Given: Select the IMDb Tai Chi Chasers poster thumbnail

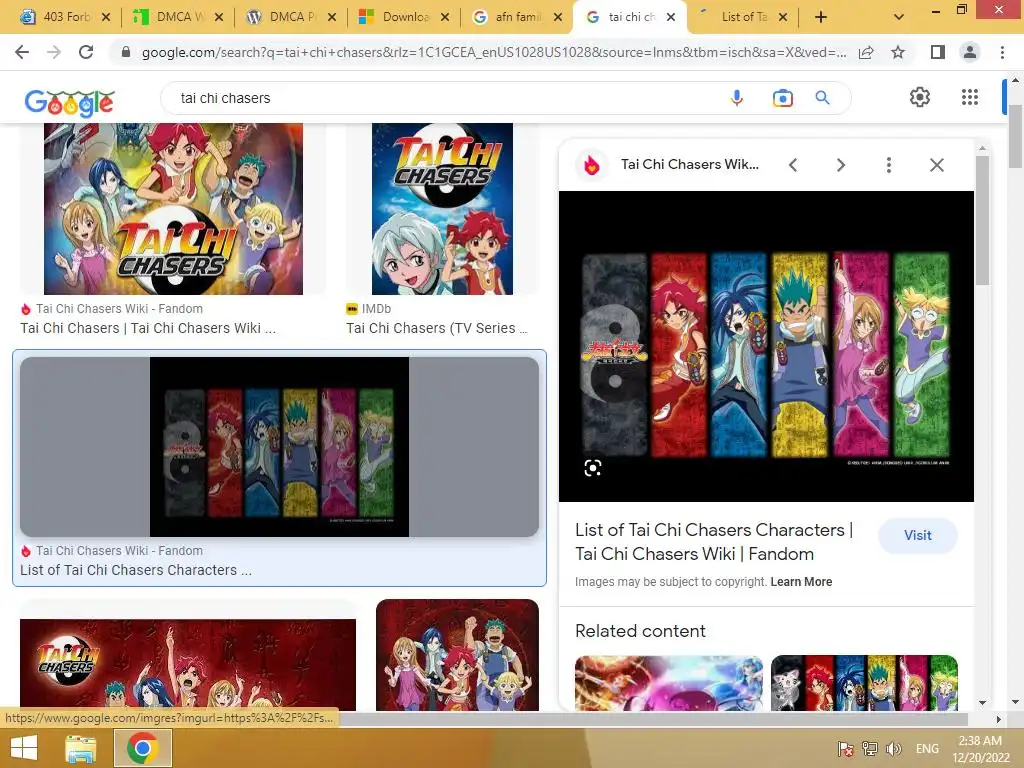Looking at the screenshot, I should 442,208.
